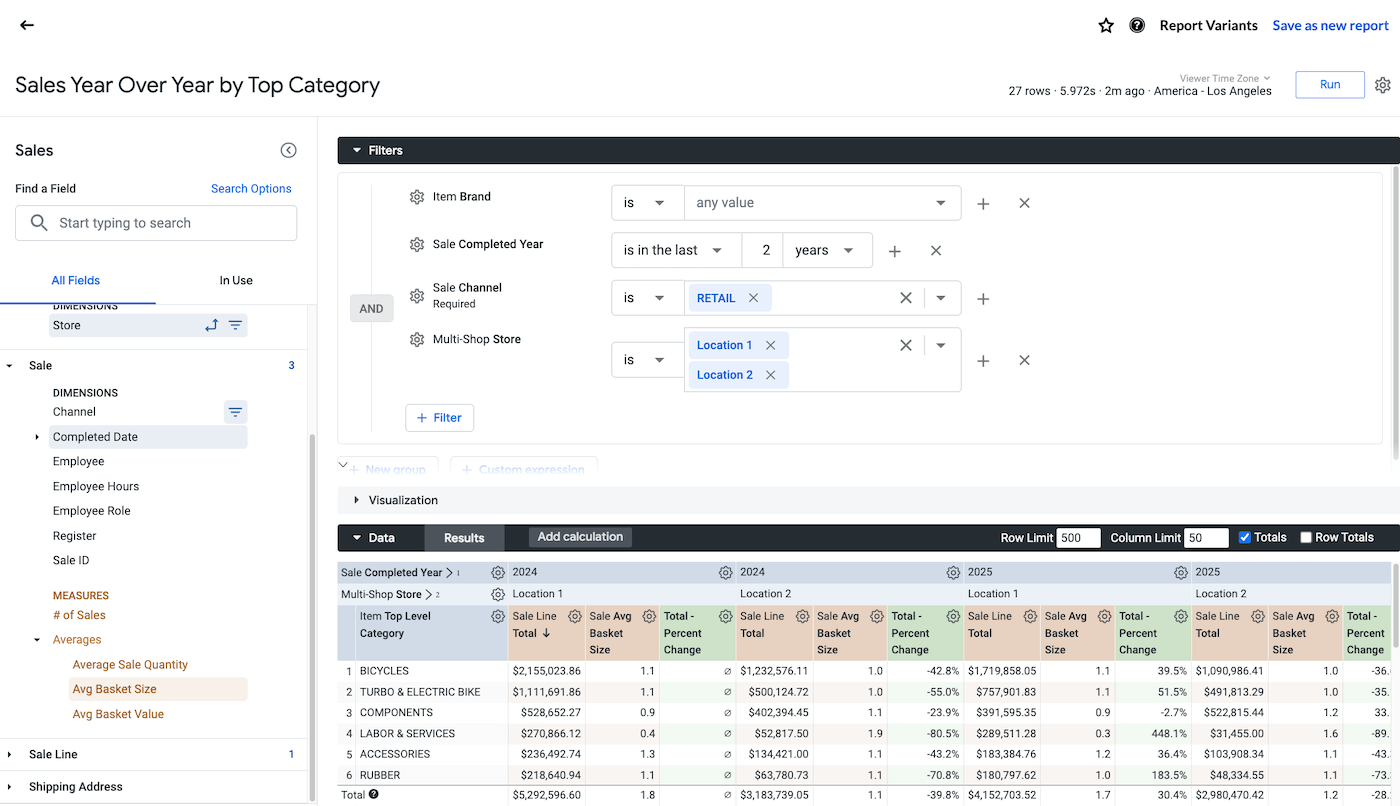Open the gear menu on the Sale Line Total column
This screenshot has width=1400, height=806.
point(574,616)
